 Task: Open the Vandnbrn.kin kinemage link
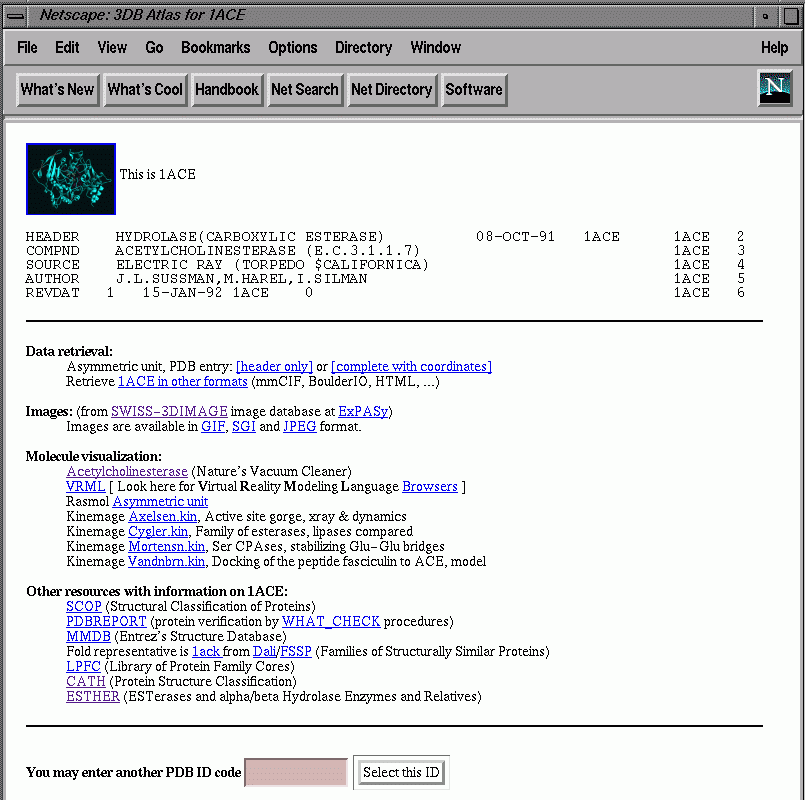166,561
